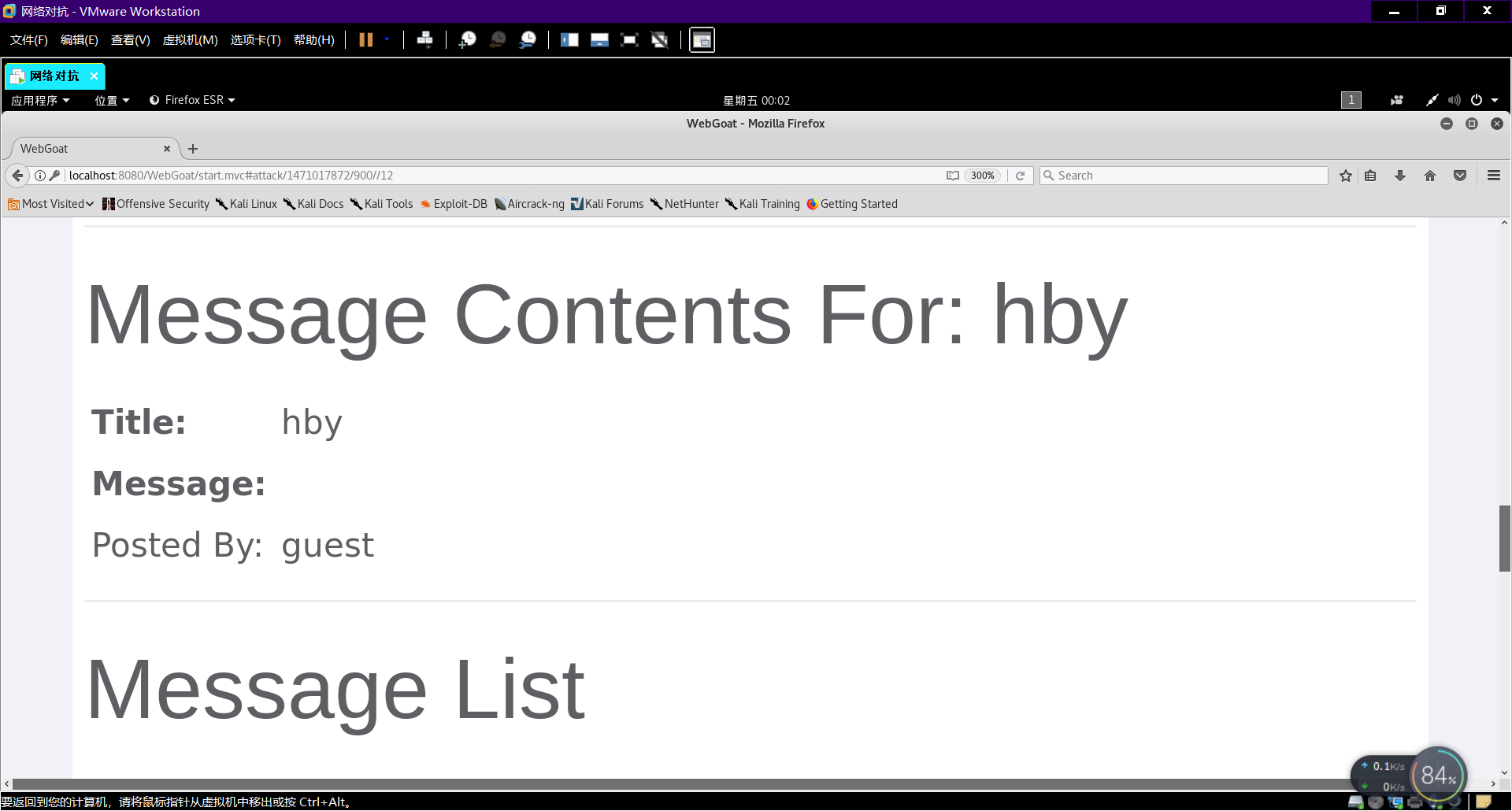Reload the page with refresh icon

coord(1021,176)
